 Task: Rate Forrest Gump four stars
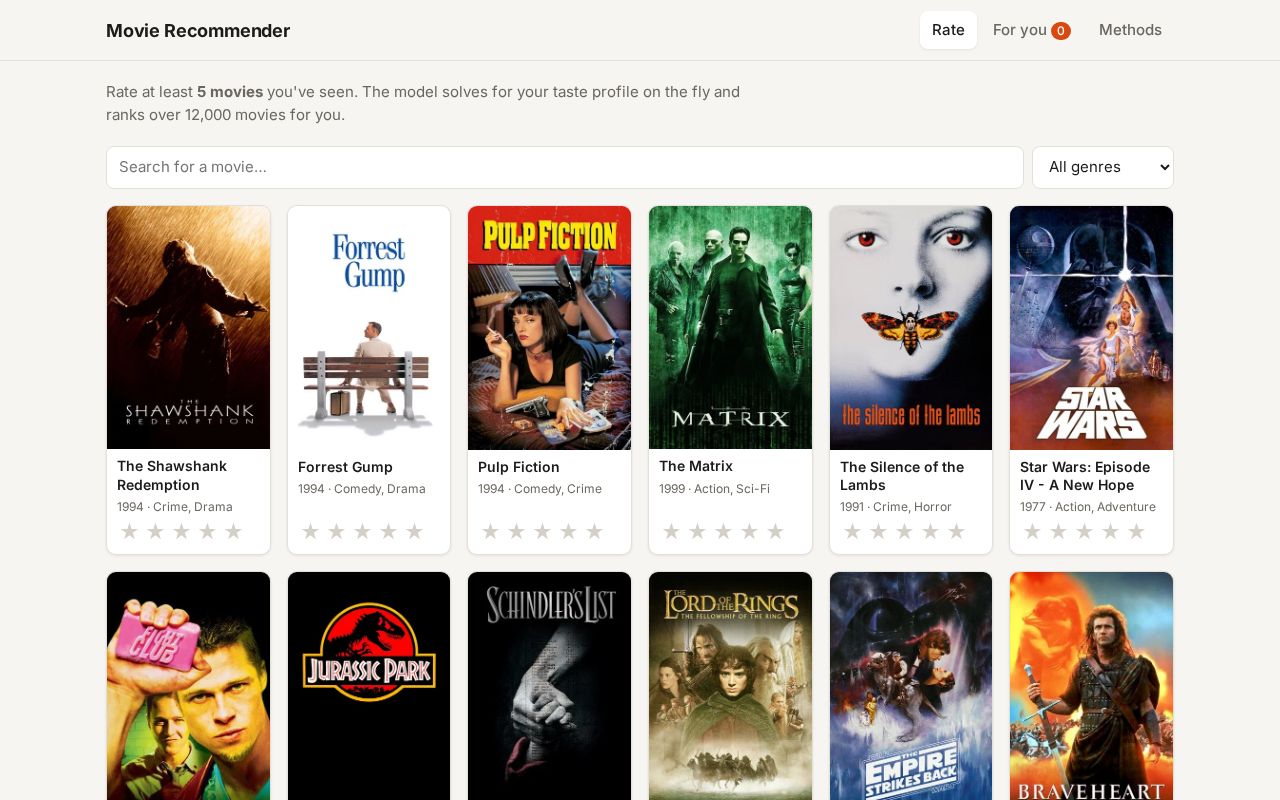tap(388, 532)
